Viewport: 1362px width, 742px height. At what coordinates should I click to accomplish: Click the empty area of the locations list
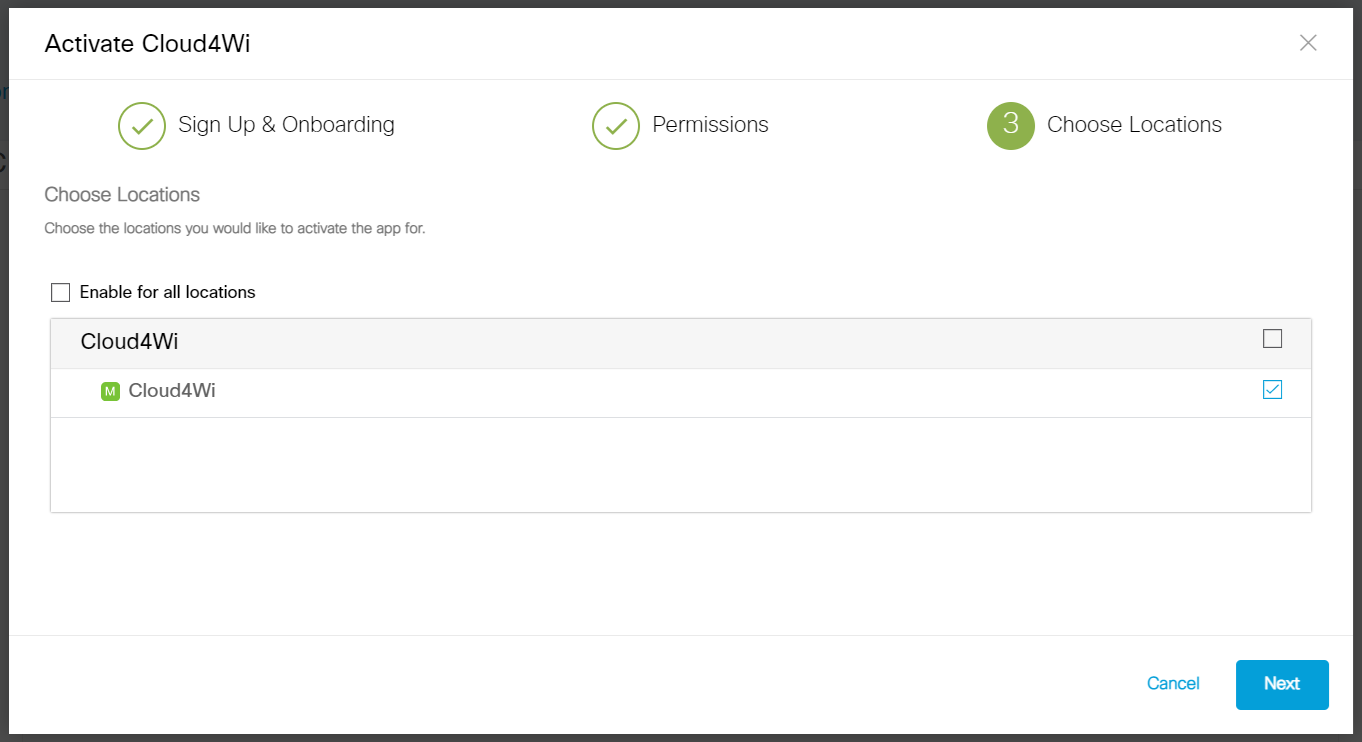click(681, 465)
